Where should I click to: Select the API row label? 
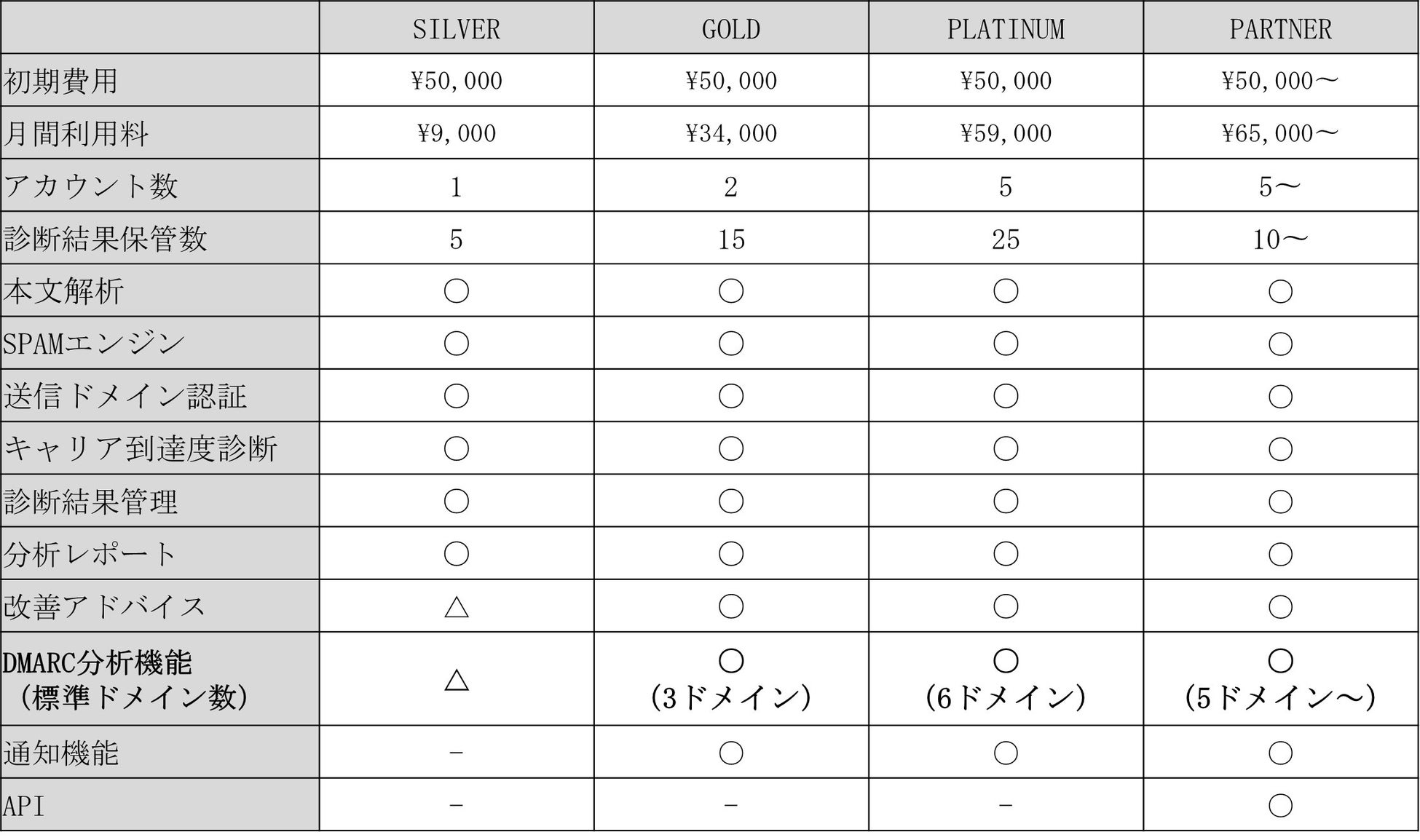[x=24, y=807]
